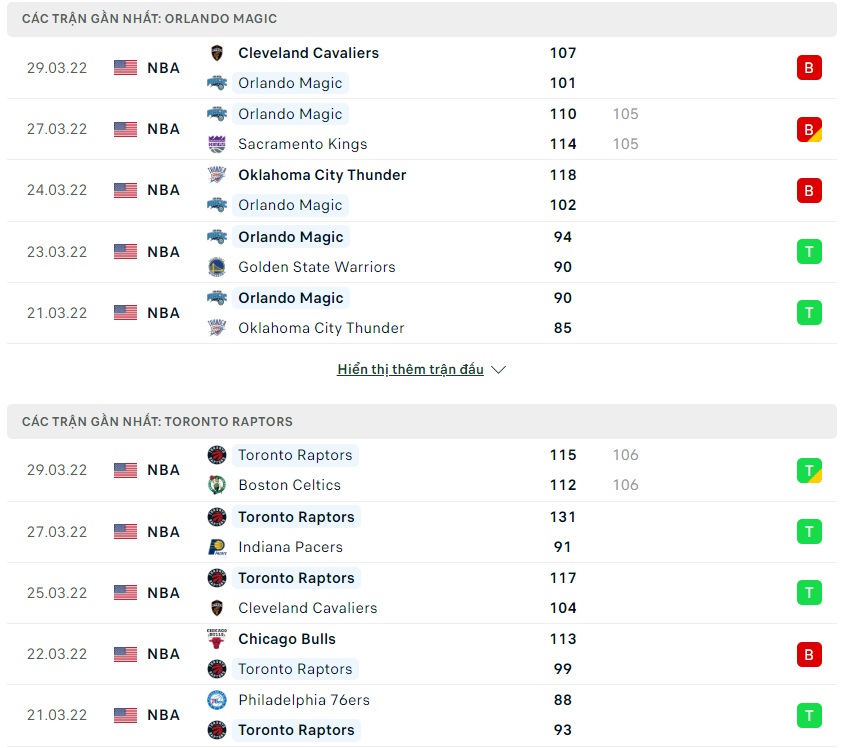Click green T badge for Warriors game
Screen dimensions: 842x748
[809, 252]
